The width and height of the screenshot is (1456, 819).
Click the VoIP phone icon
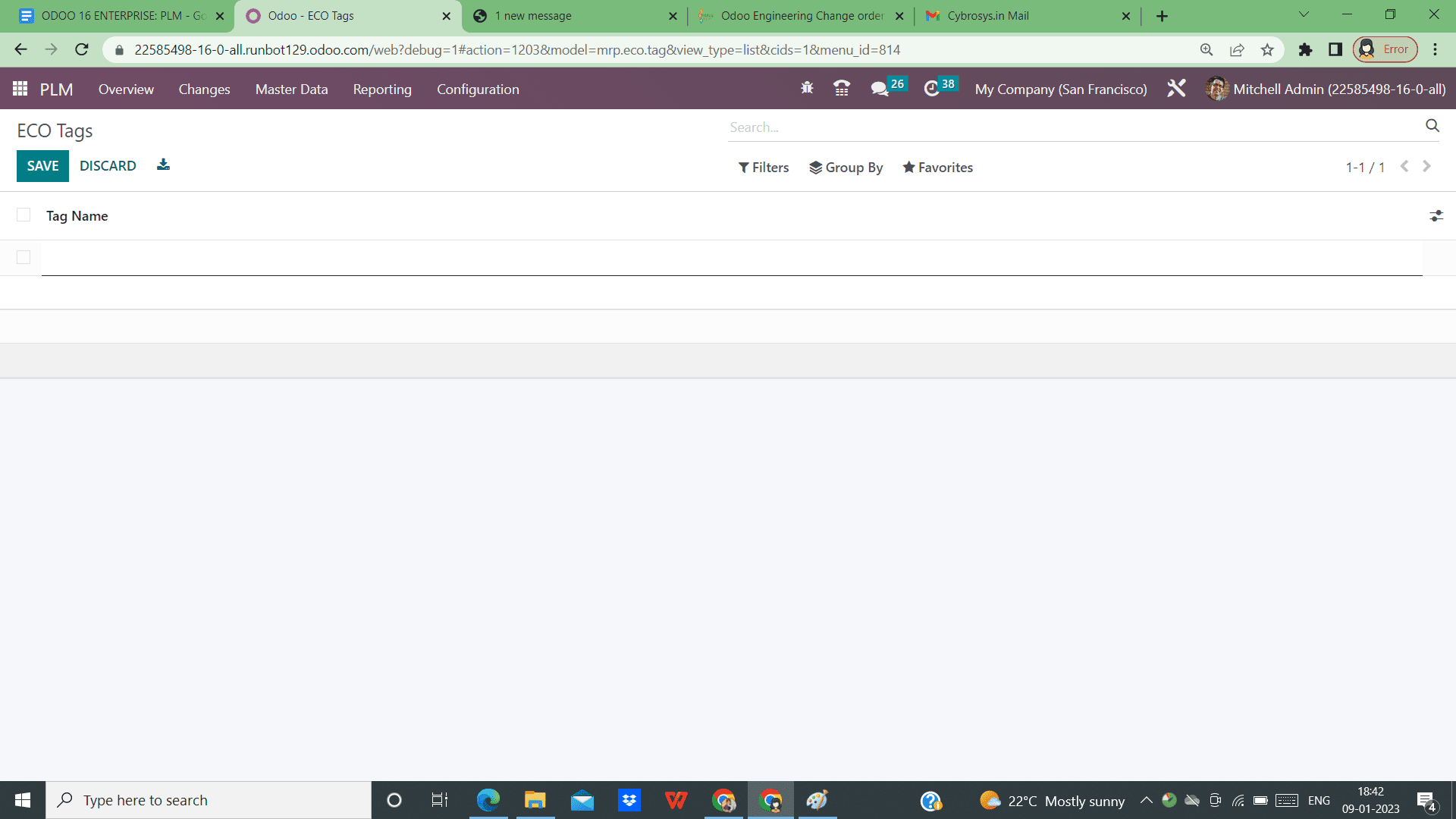pos(842,89)
